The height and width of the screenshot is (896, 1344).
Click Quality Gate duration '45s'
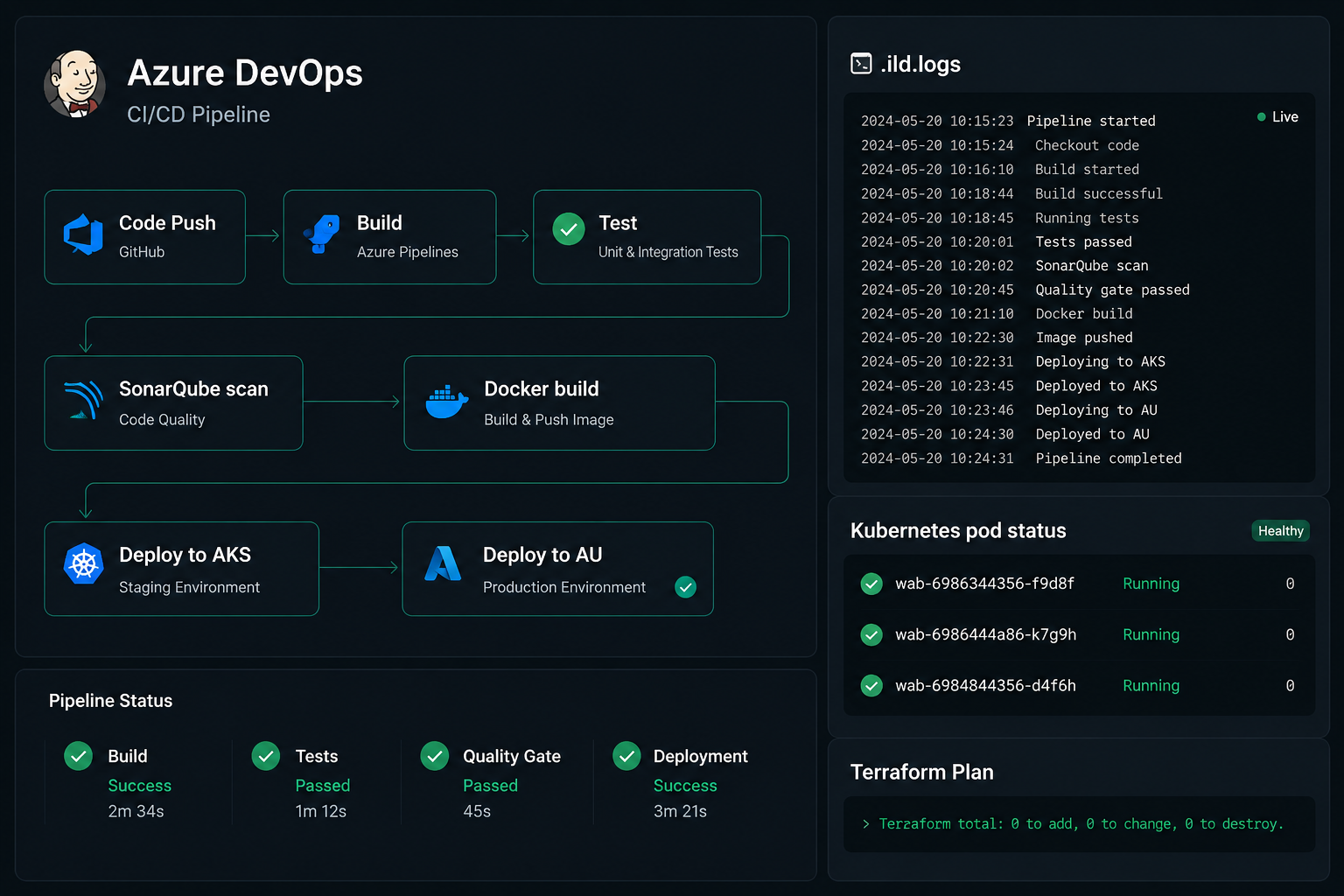coord(476,811)
